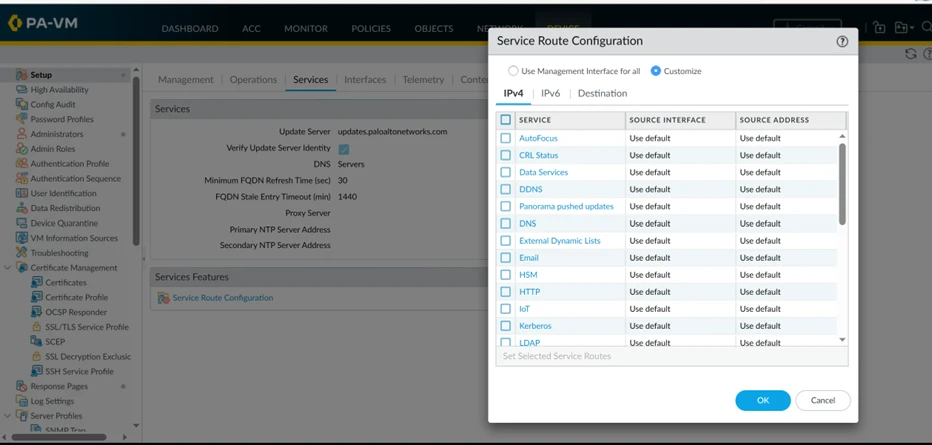Check the CRL Status row checkbox
932x445 pixels.
pyautogui.click(x=506, y=156)
